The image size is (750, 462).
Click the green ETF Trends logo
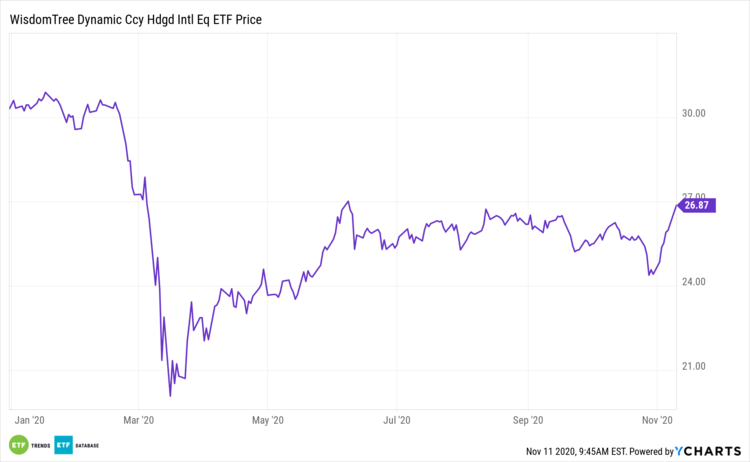click(18, 444)
